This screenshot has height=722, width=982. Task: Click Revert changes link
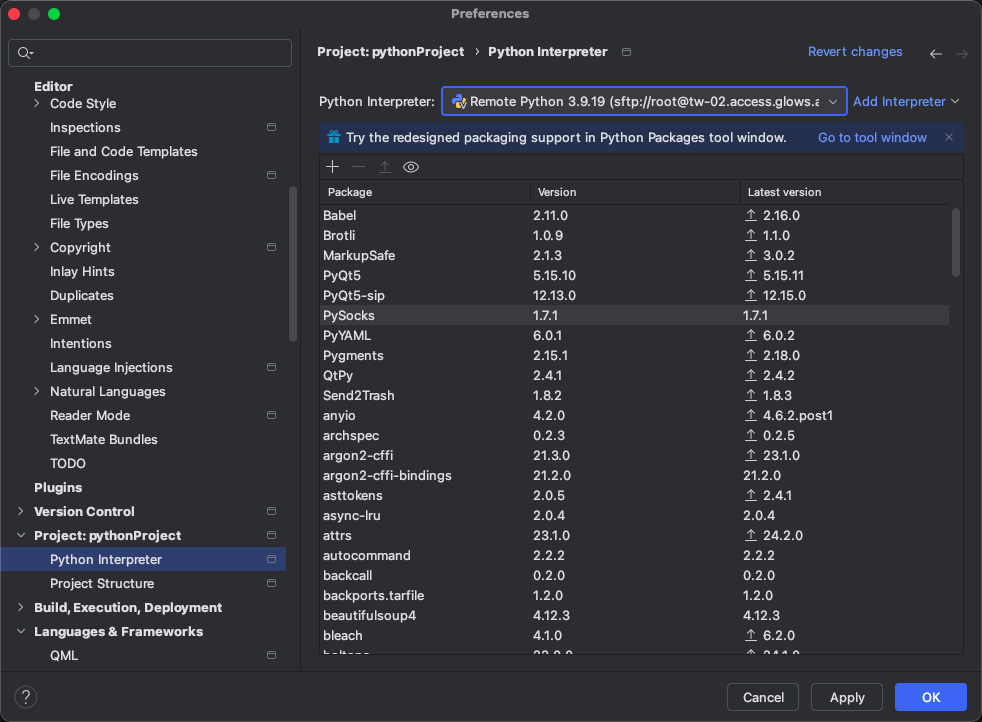coord(855,51)
